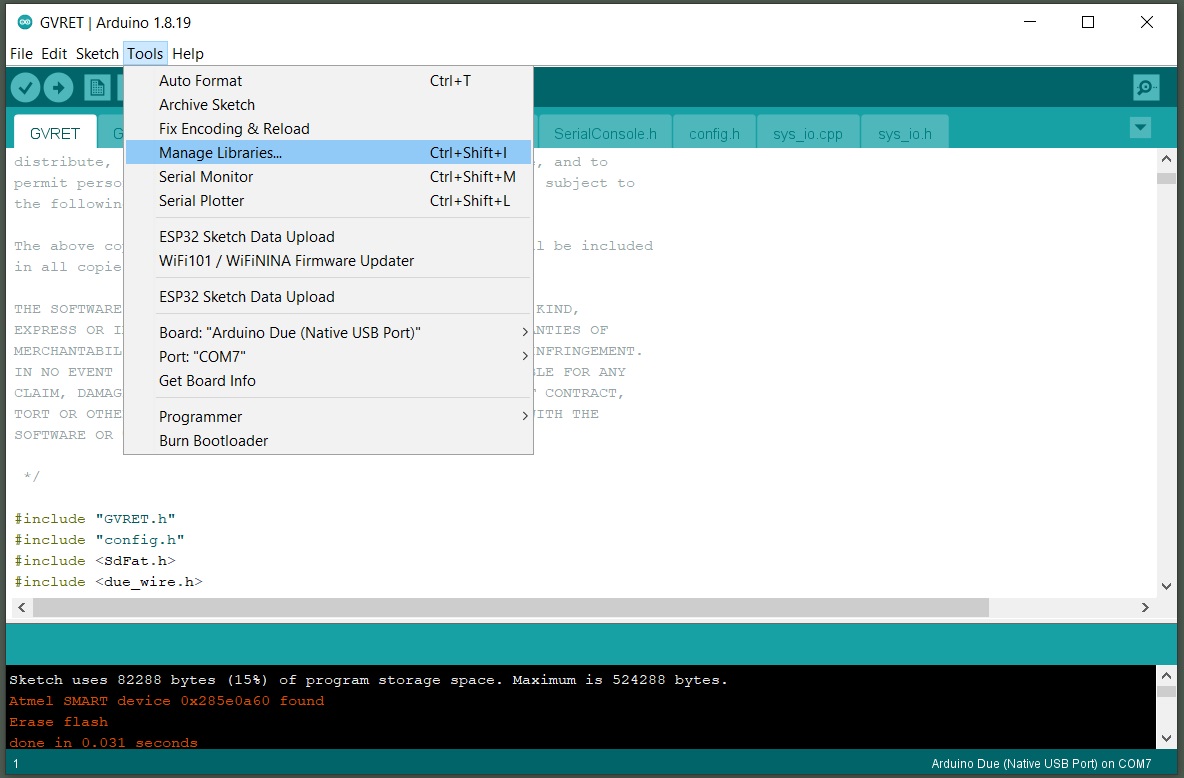Viewport: 1184px width, 778px height.
Task: Click the New sketch icon
Action: 97,88
